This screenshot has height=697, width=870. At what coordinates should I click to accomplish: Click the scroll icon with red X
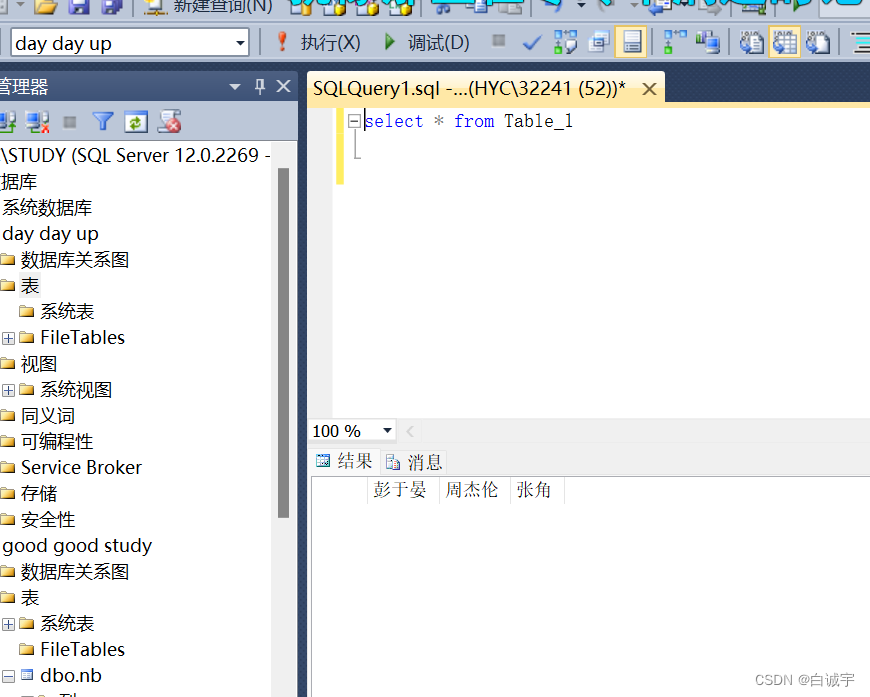169,122
